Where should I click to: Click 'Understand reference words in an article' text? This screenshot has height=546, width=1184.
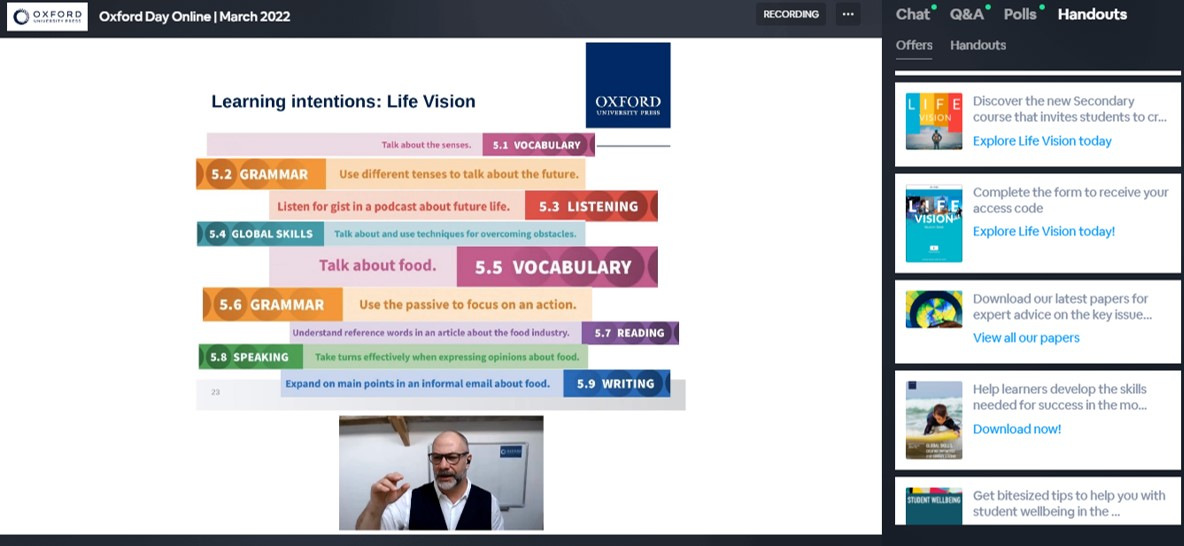(430, 333)
